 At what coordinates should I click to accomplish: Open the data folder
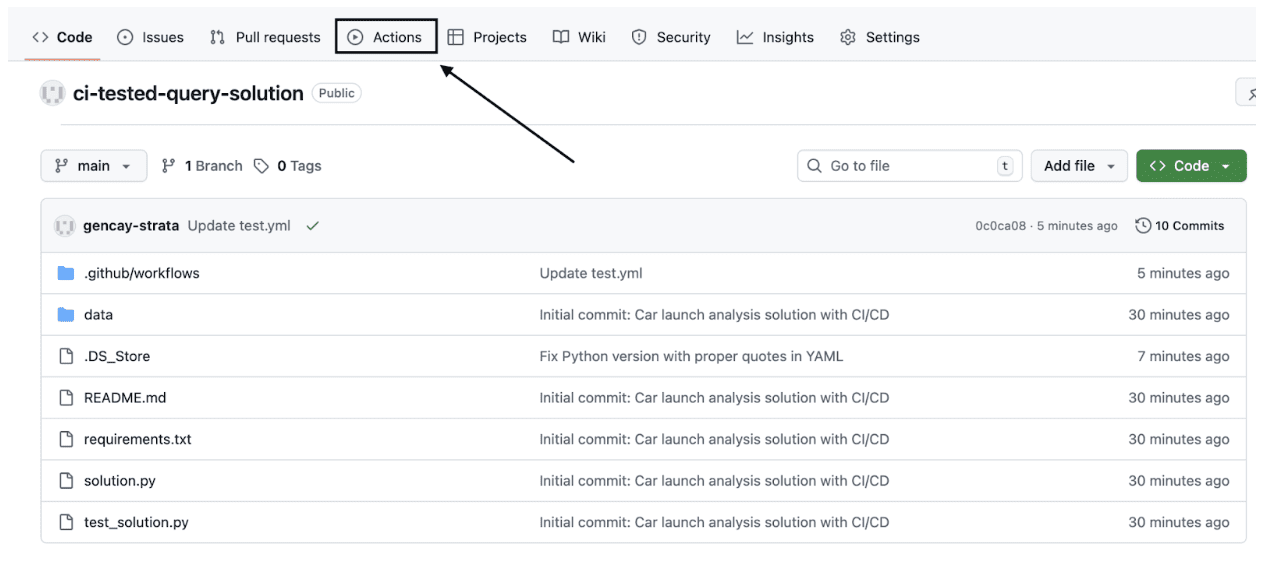click(x=98, y=315)
